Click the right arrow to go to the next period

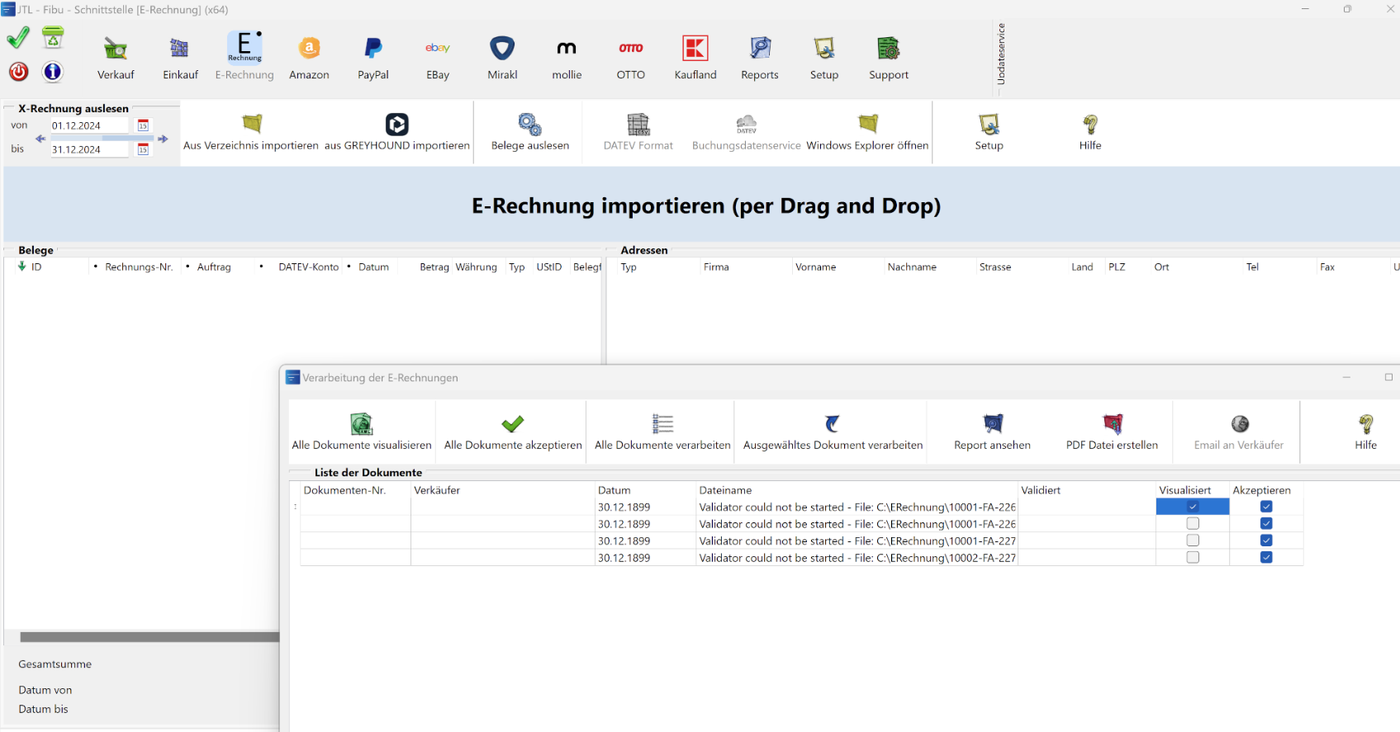pos(163,139)
